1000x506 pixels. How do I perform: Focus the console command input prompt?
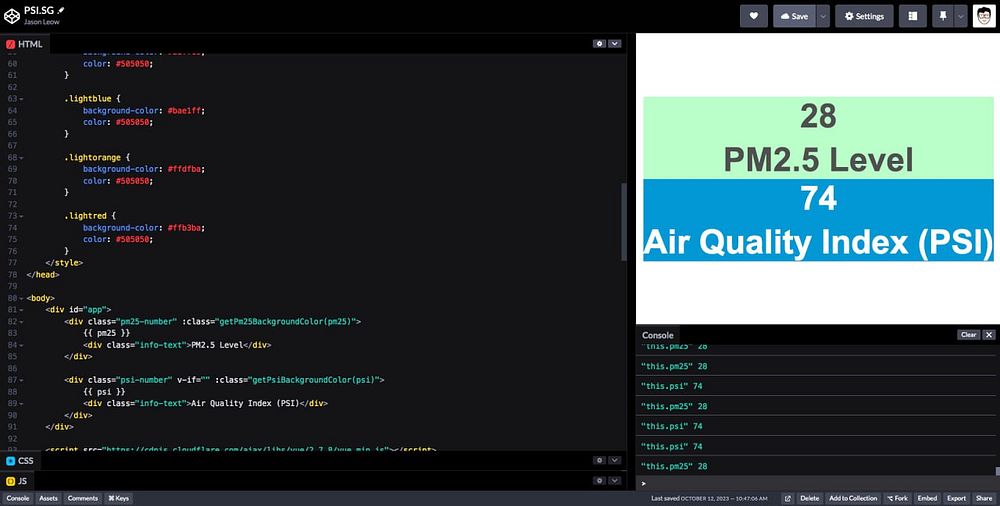pos(816,484)
